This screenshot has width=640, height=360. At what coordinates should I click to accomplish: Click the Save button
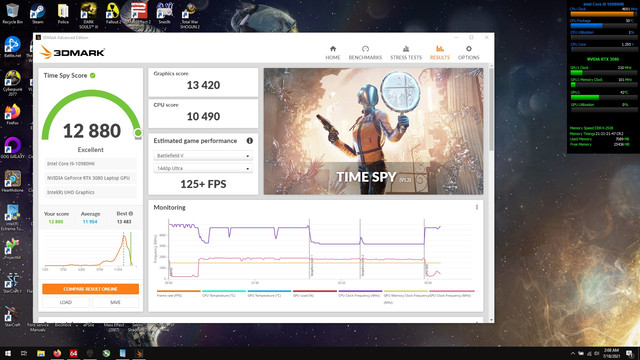pyautogui.click(x=115, y=302)
